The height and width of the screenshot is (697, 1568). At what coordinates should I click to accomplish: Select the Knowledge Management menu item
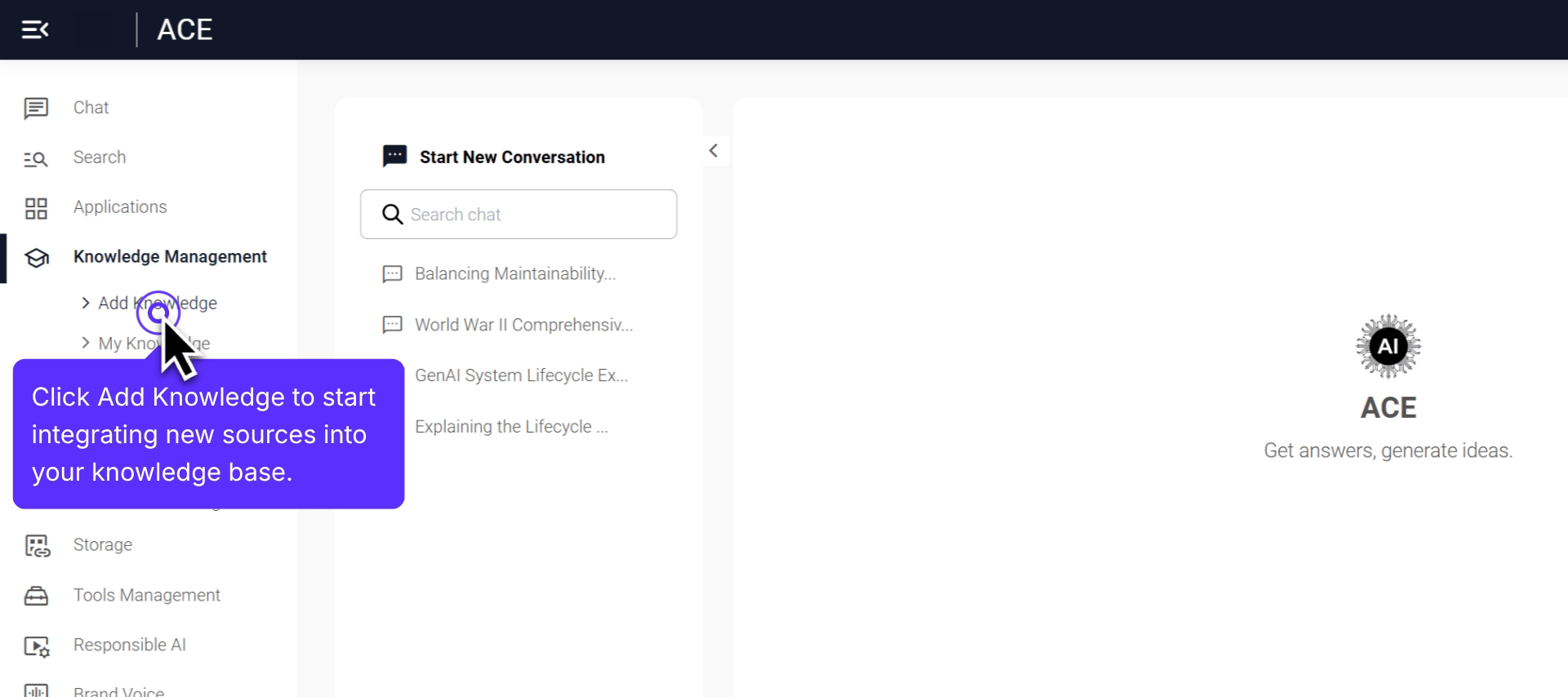tap(170, 257)
